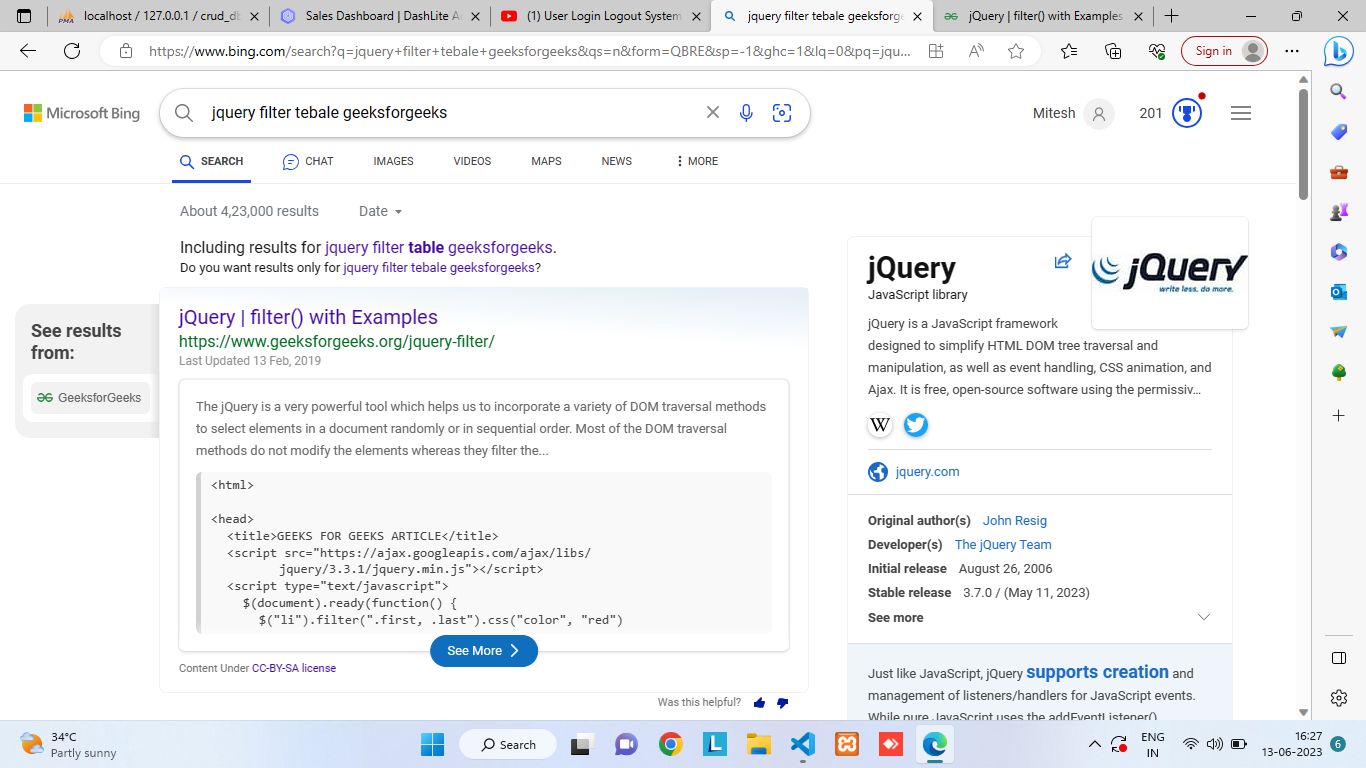Add a sidebar app with plus icon
This screenshot has height=768, width=1366.
(1339, 415)
